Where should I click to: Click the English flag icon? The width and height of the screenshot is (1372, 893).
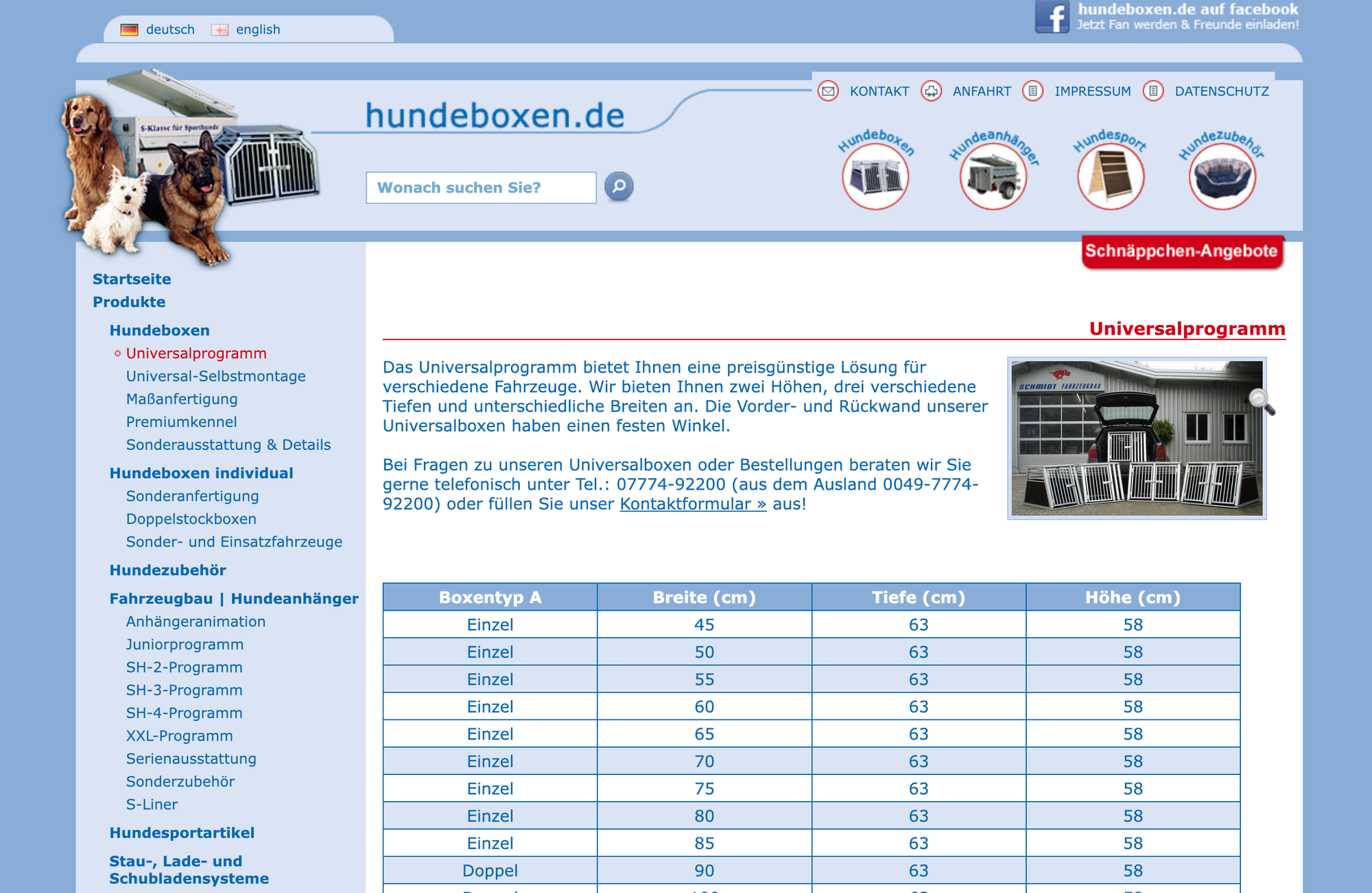(220, 29)
